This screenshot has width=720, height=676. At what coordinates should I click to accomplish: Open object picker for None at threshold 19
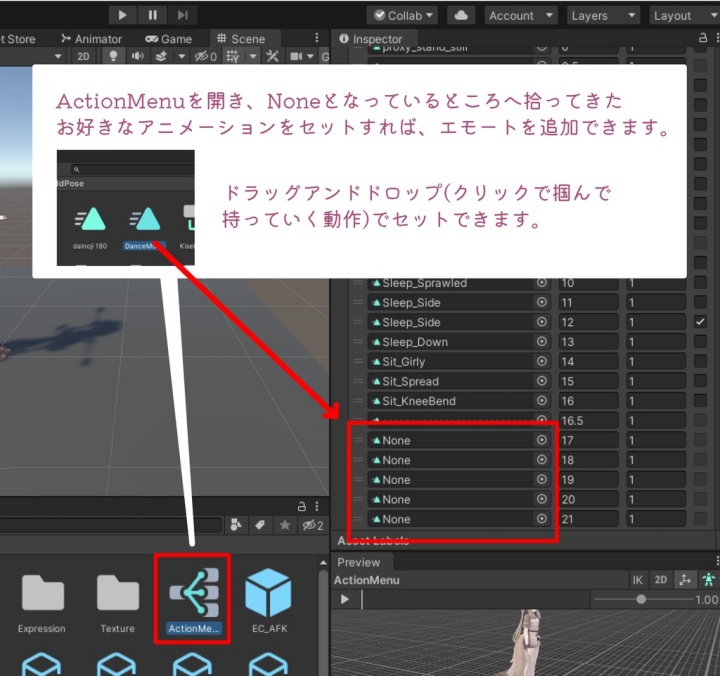pyautogui.click(x=542, y=479)
